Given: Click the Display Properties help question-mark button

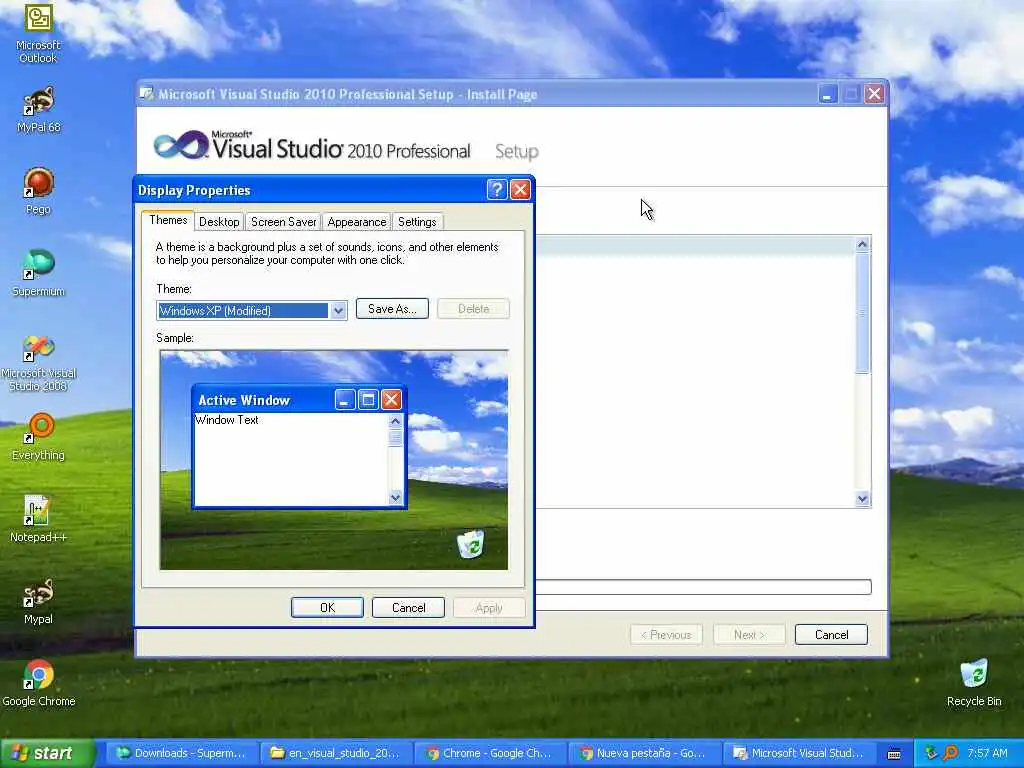Looking at the screenshot, I should 497,189.
